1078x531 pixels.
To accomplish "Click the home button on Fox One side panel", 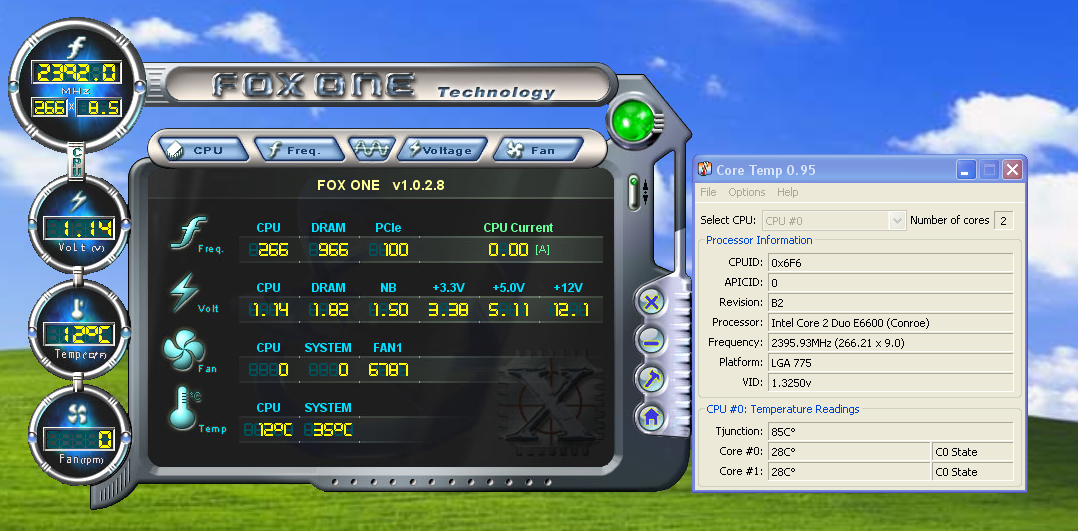I will [x=650, y=417].
